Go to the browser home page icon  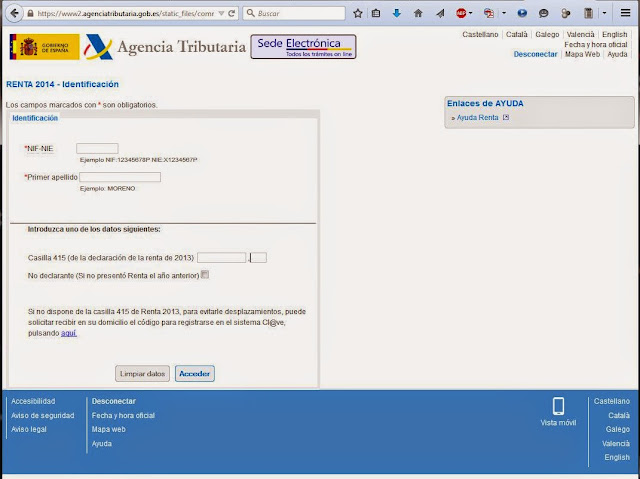[418, 13]
